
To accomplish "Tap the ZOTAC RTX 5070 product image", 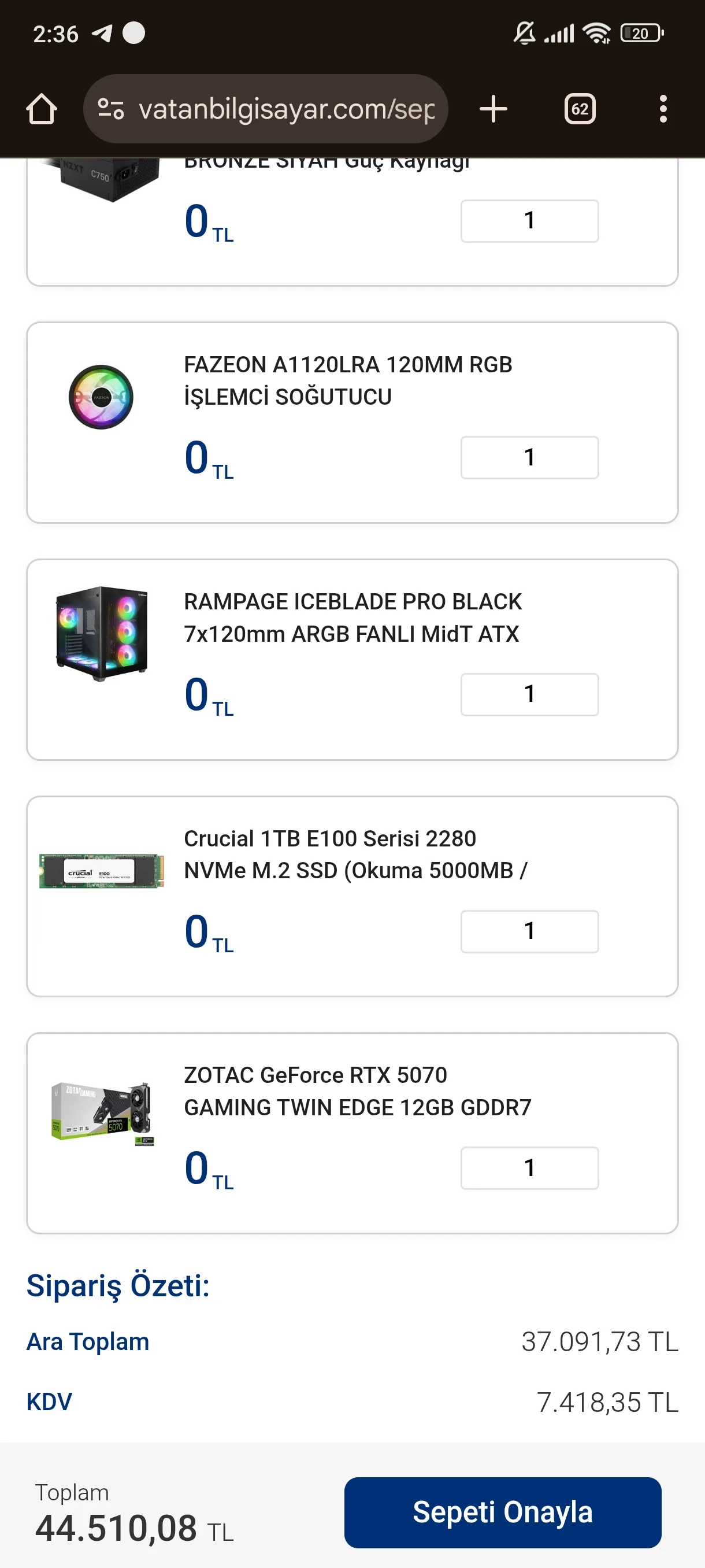I will point(102,1114).
